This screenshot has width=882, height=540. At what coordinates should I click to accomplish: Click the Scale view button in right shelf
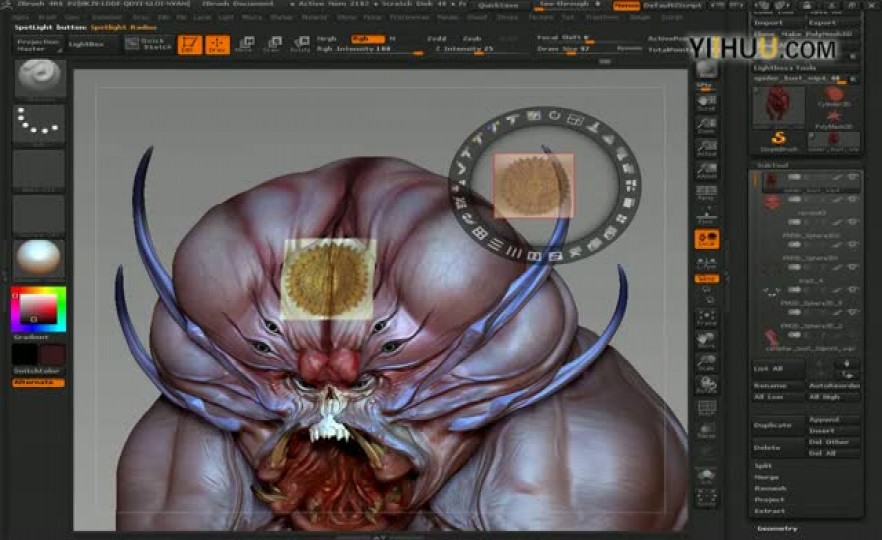(x=706, y=363)
